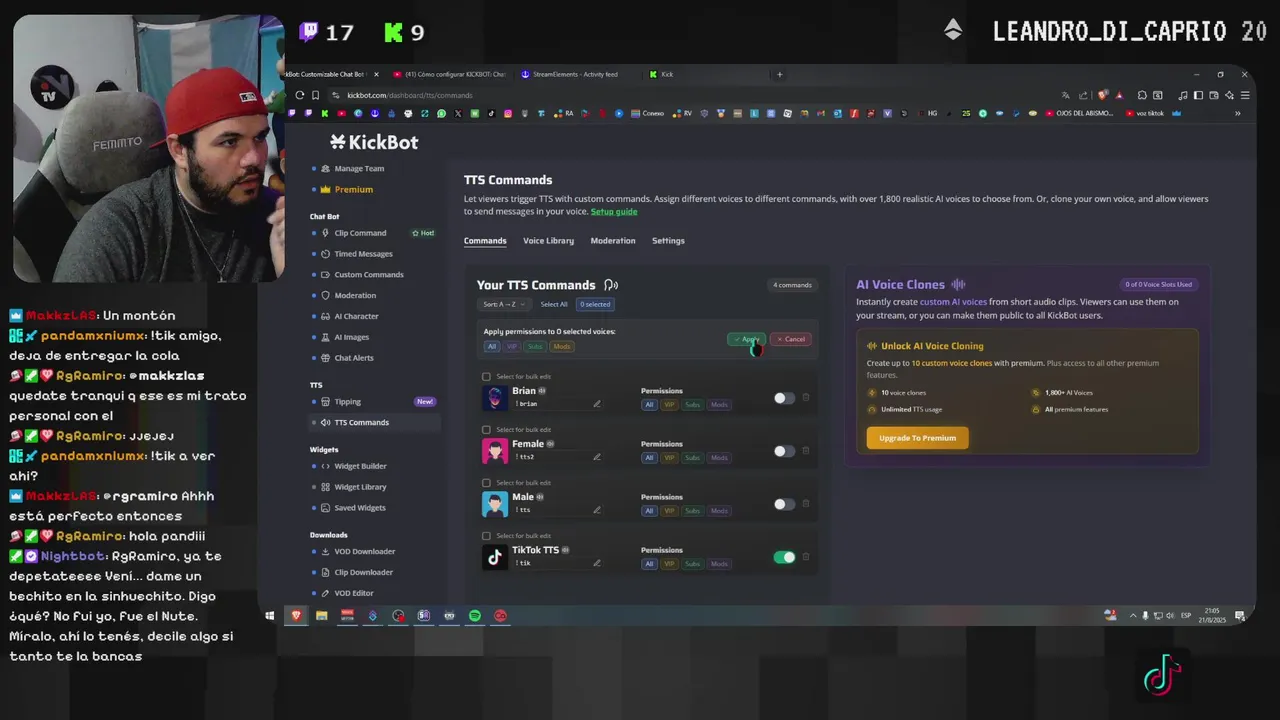Open Clip Command in the Chat Bot section
This screenshot has height=720, width=1280.
tap(360, 233)
